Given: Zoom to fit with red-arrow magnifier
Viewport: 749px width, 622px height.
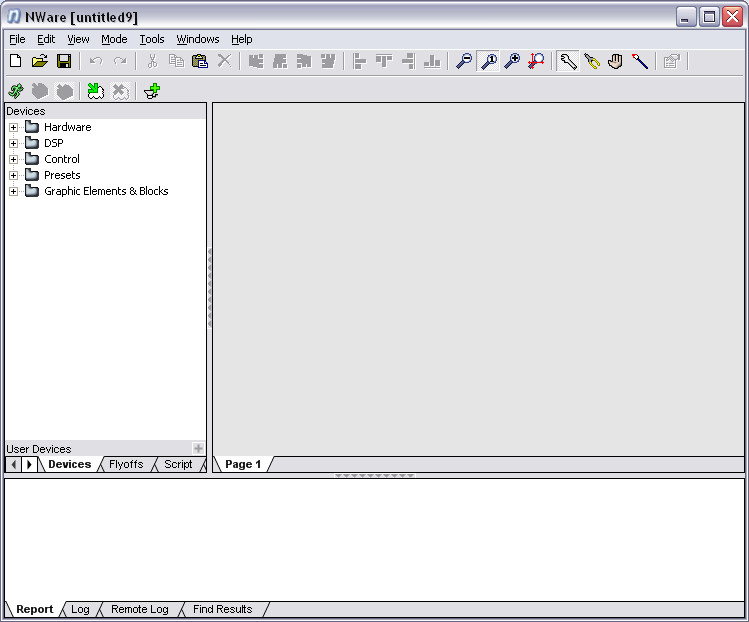Looking at the screenshot, I should pos(536,61).
